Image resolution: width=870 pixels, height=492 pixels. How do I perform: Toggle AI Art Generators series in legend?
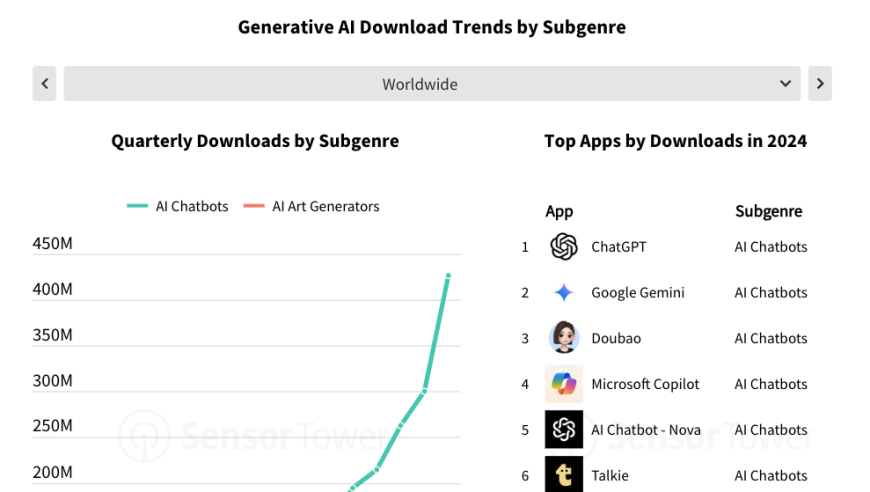click(x=311, y=206)
